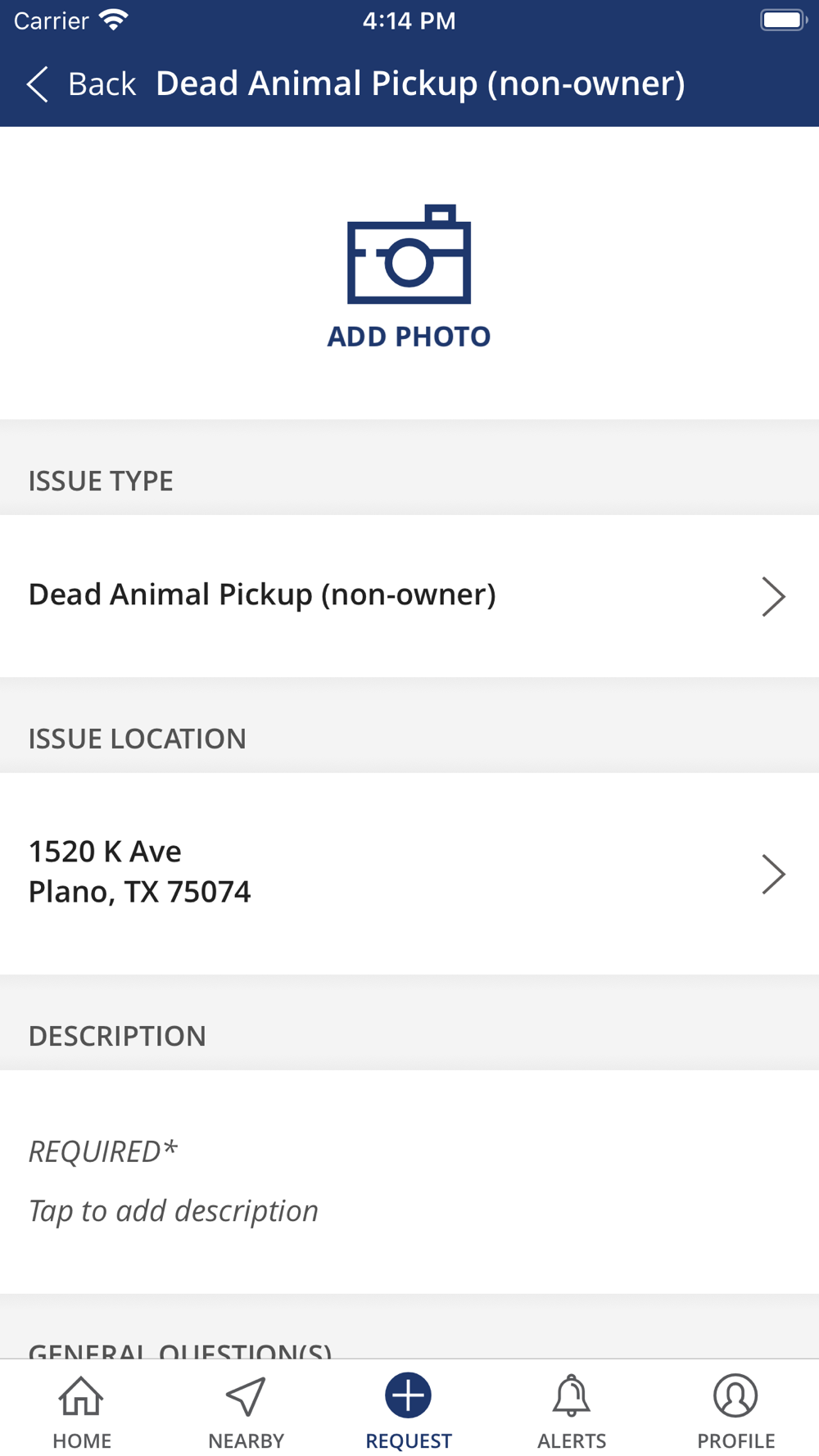The image size is (819, 1456).
Task: Click the ADD PHOTO text link
Action: pyautogui.click(x=409, y=337)
